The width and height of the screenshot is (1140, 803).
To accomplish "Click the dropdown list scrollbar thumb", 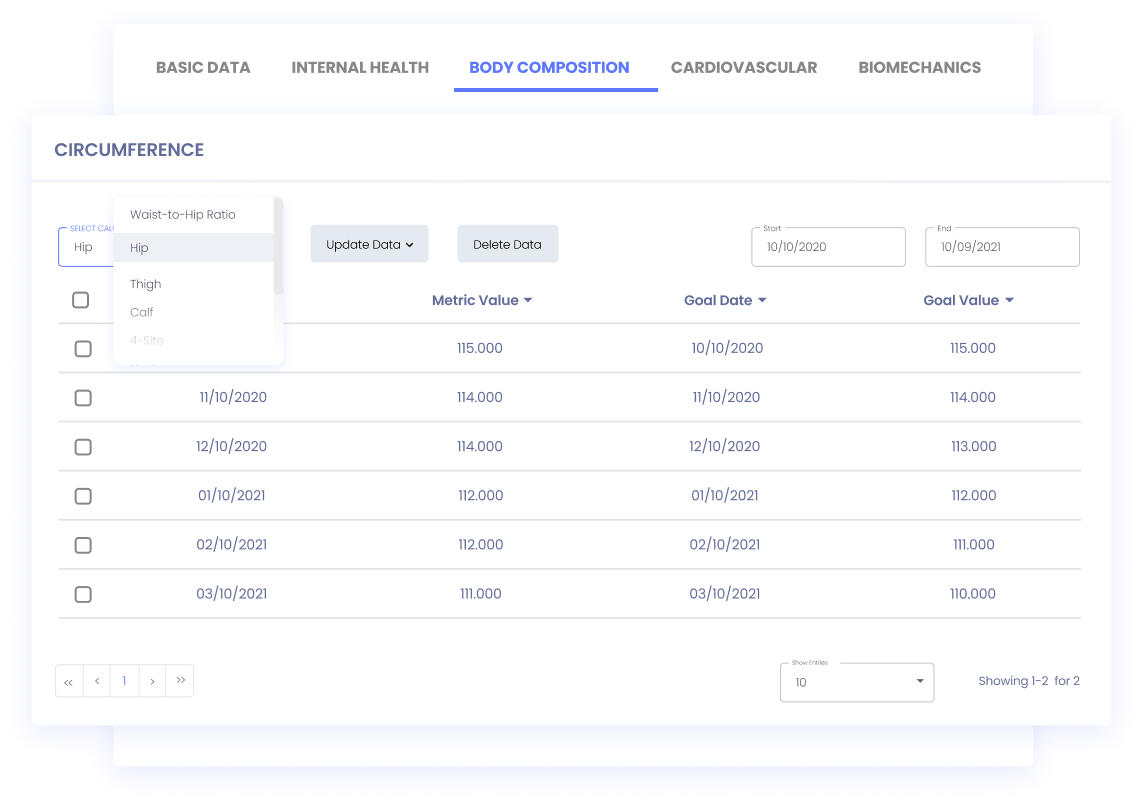I will click(x=278, y=246).
